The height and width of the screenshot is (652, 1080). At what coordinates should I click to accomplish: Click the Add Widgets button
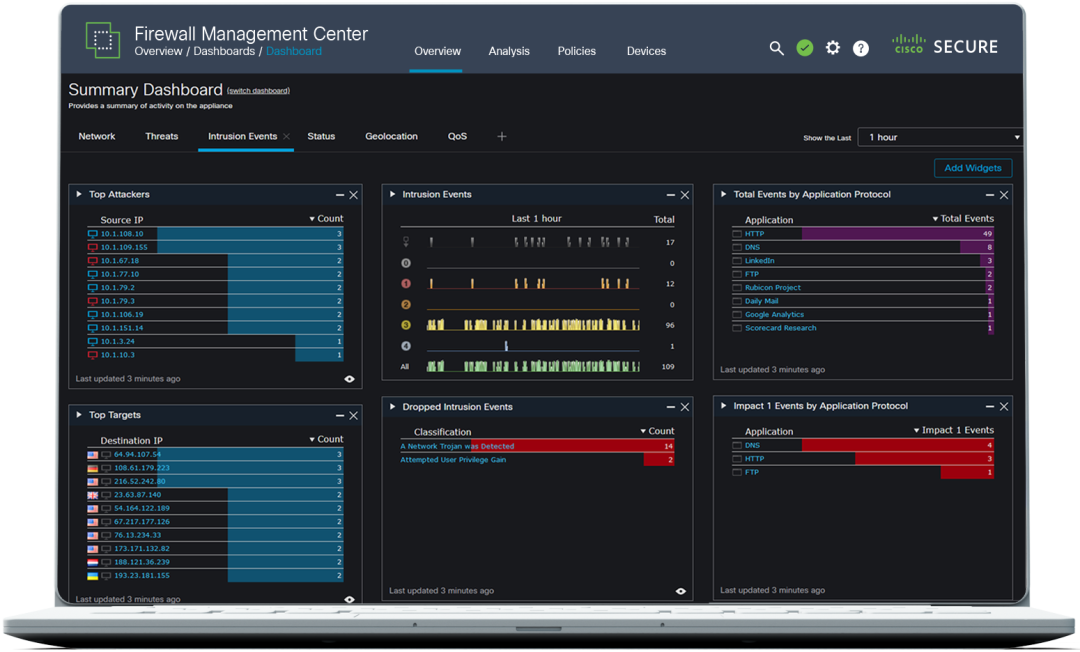973,168
